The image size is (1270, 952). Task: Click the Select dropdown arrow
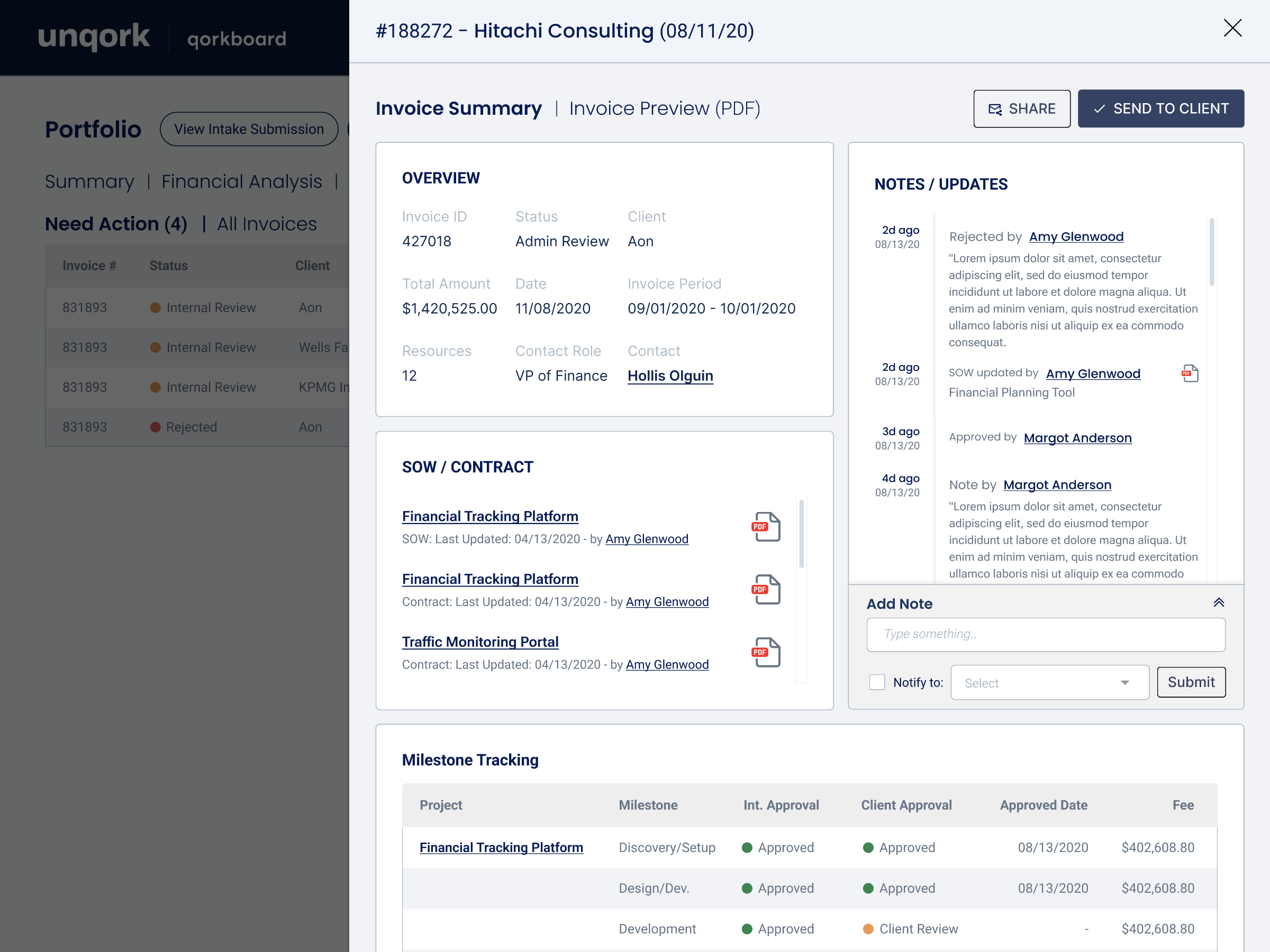tap(1124, 682)
